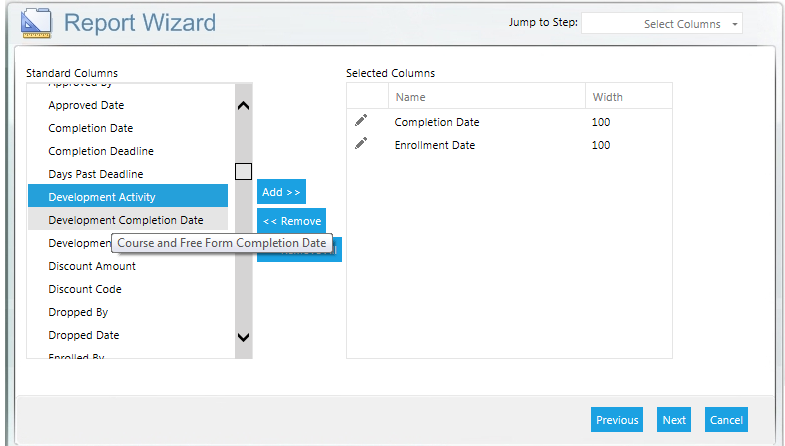Cancel the Report Wizard
This screenshot has height=446, width=785.
pos(726,420)
